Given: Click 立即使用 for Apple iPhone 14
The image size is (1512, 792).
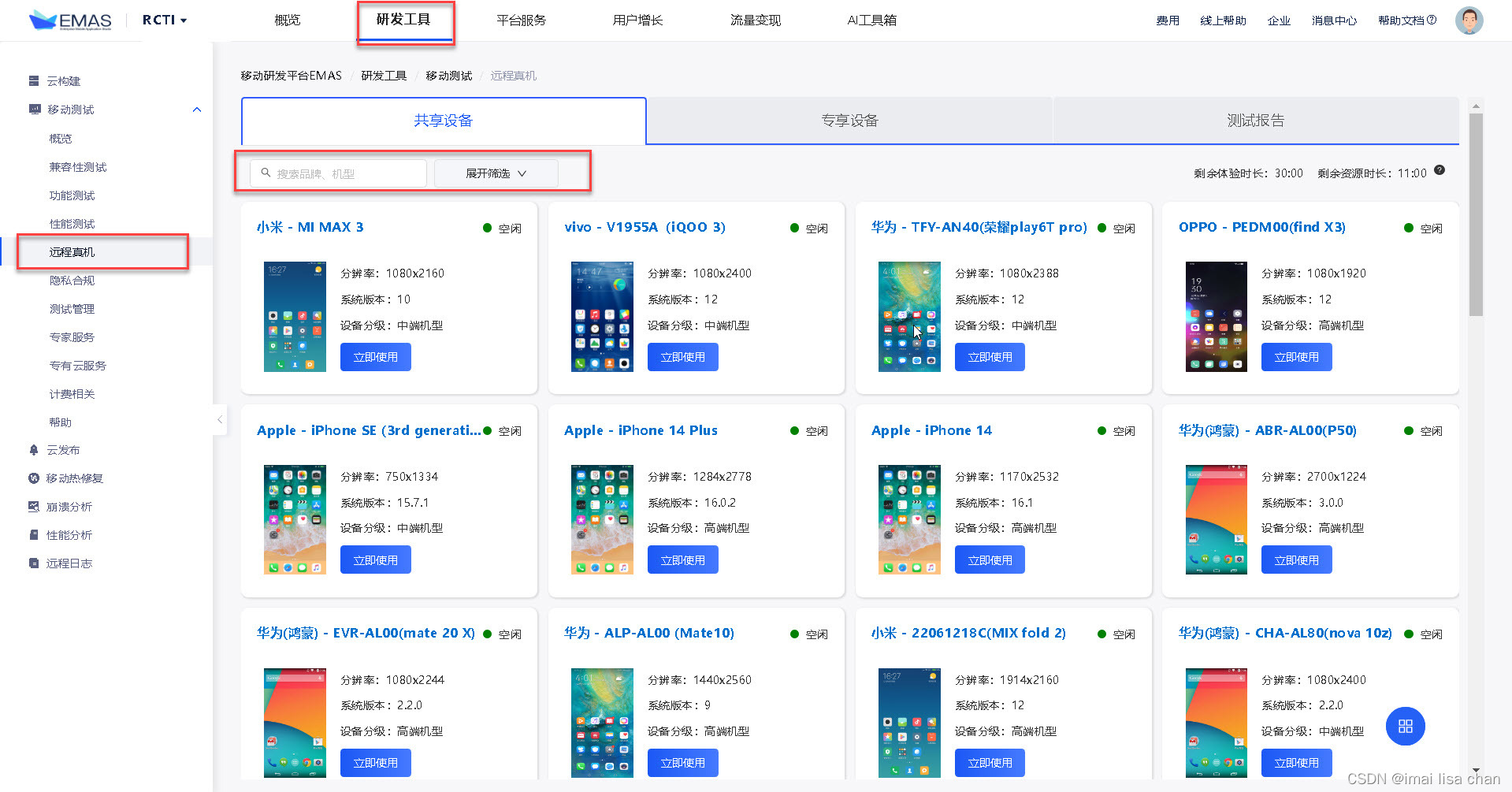Looking at the screenshot, I should pos(990,560).
